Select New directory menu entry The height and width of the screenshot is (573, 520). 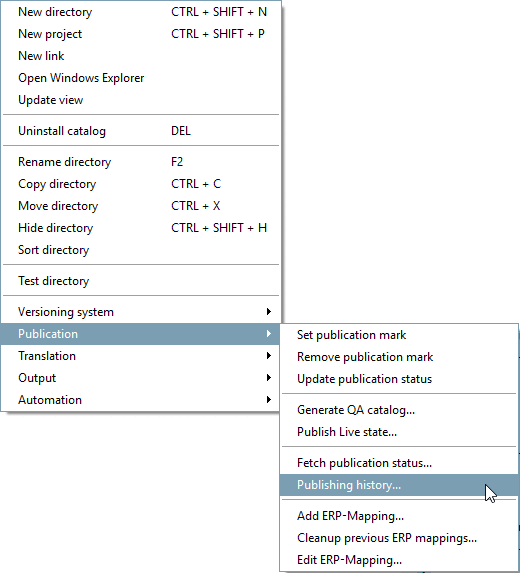141,12
